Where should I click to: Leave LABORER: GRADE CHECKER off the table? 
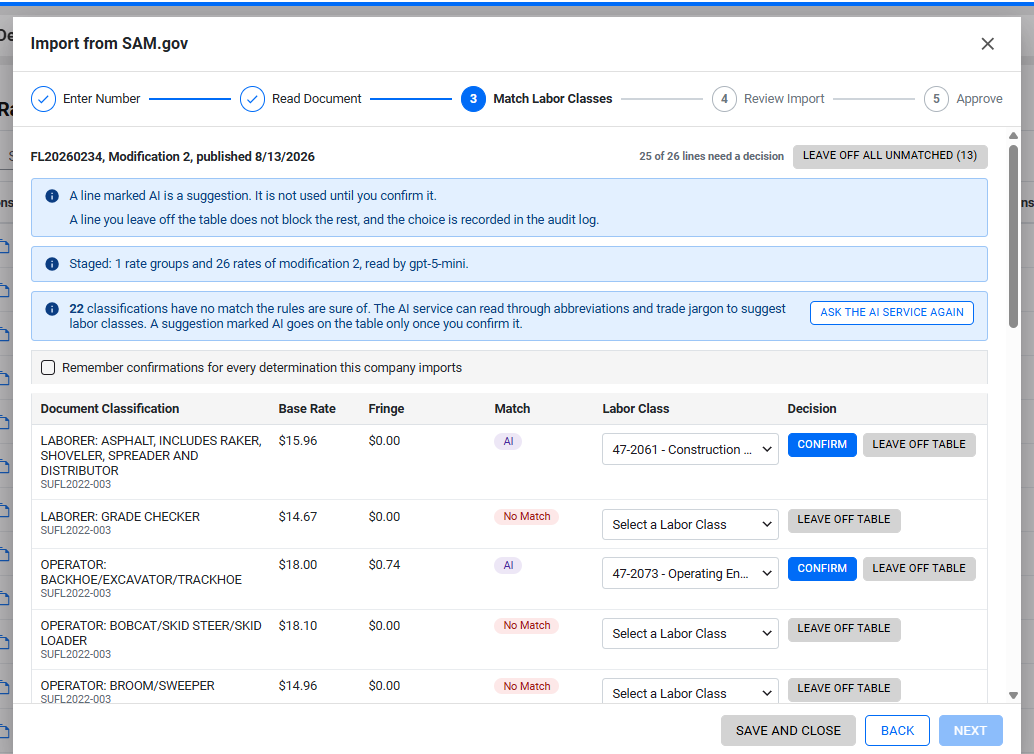[x=843, y=520]
